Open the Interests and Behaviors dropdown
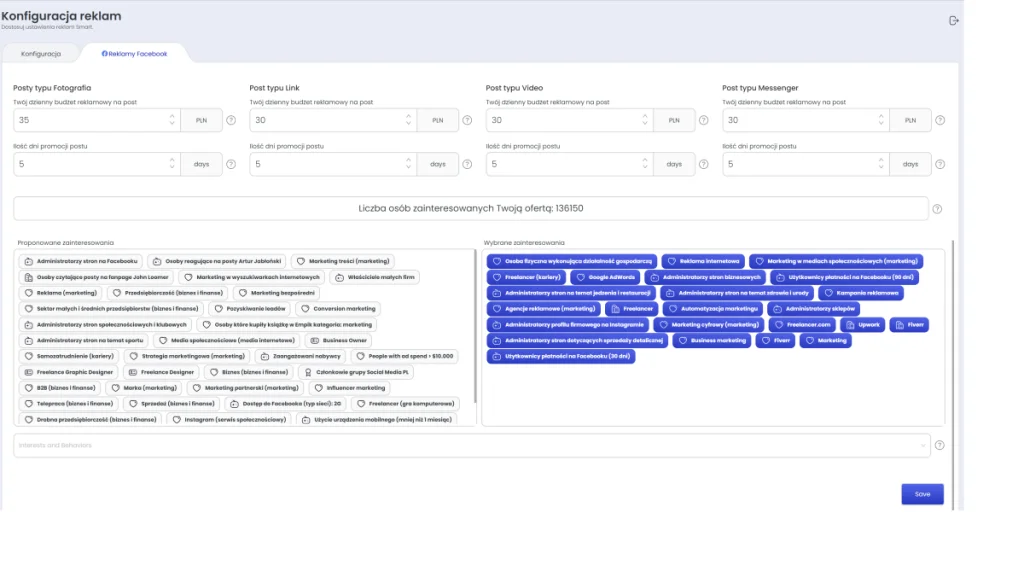Screen dimensions: 1024x588 point(471,445)
